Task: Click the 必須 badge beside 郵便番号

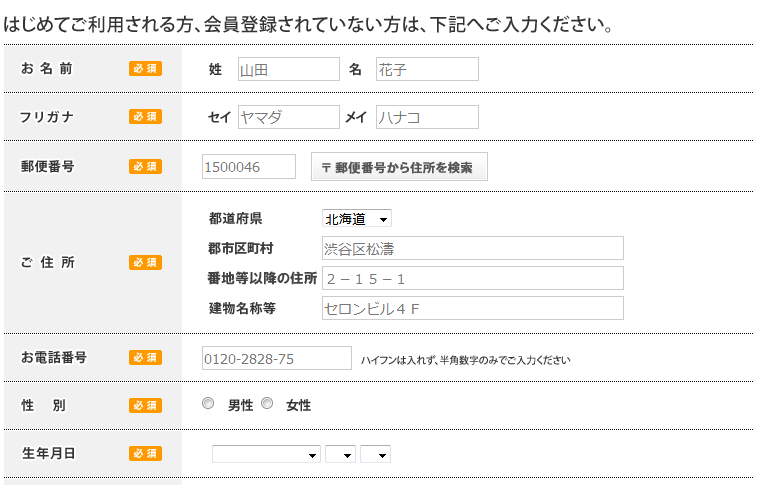Action: click(145, 167)
